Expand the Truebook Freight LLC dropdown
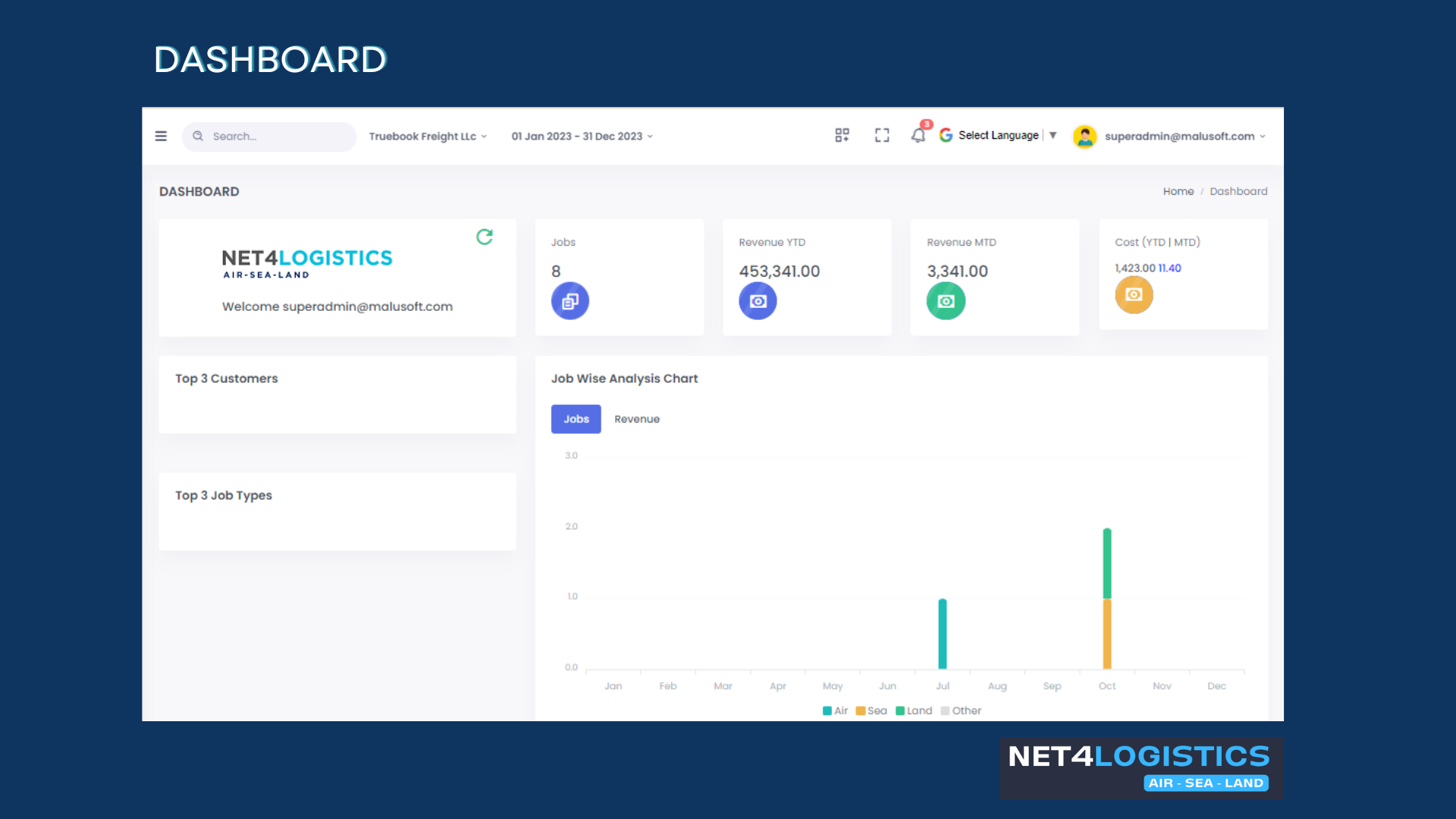Image resolution: width=1456 pixels, height=819 pixels. pos(428,136)
